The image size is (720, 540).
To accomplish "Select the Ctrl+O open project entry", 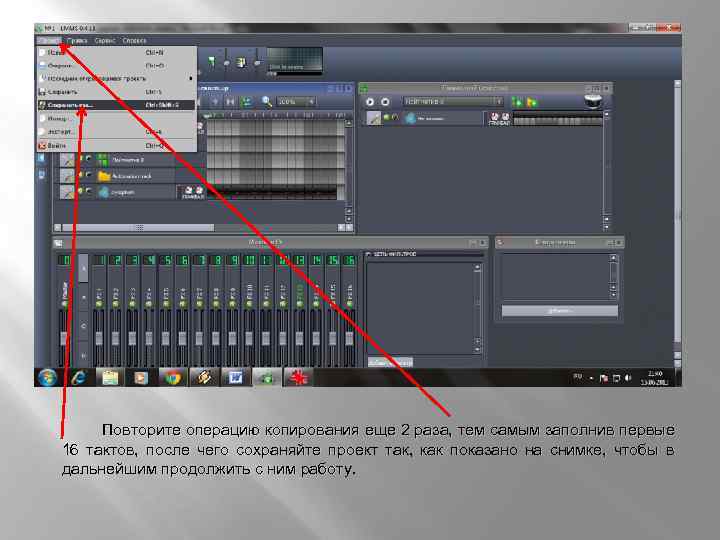I will pyautogui.click(x=117, y=66).
